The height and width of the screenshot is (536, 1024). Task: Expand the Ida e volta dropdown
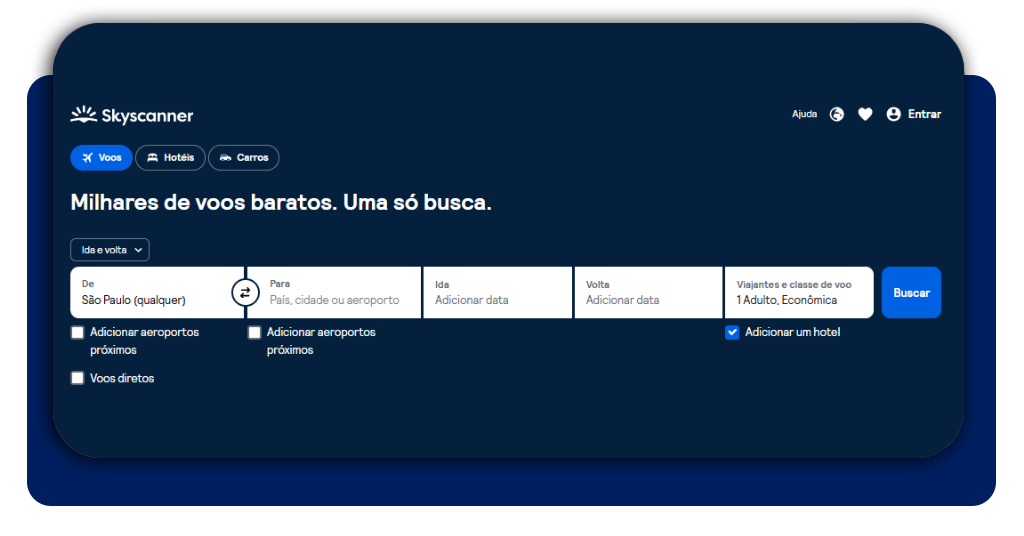point(110,250)
